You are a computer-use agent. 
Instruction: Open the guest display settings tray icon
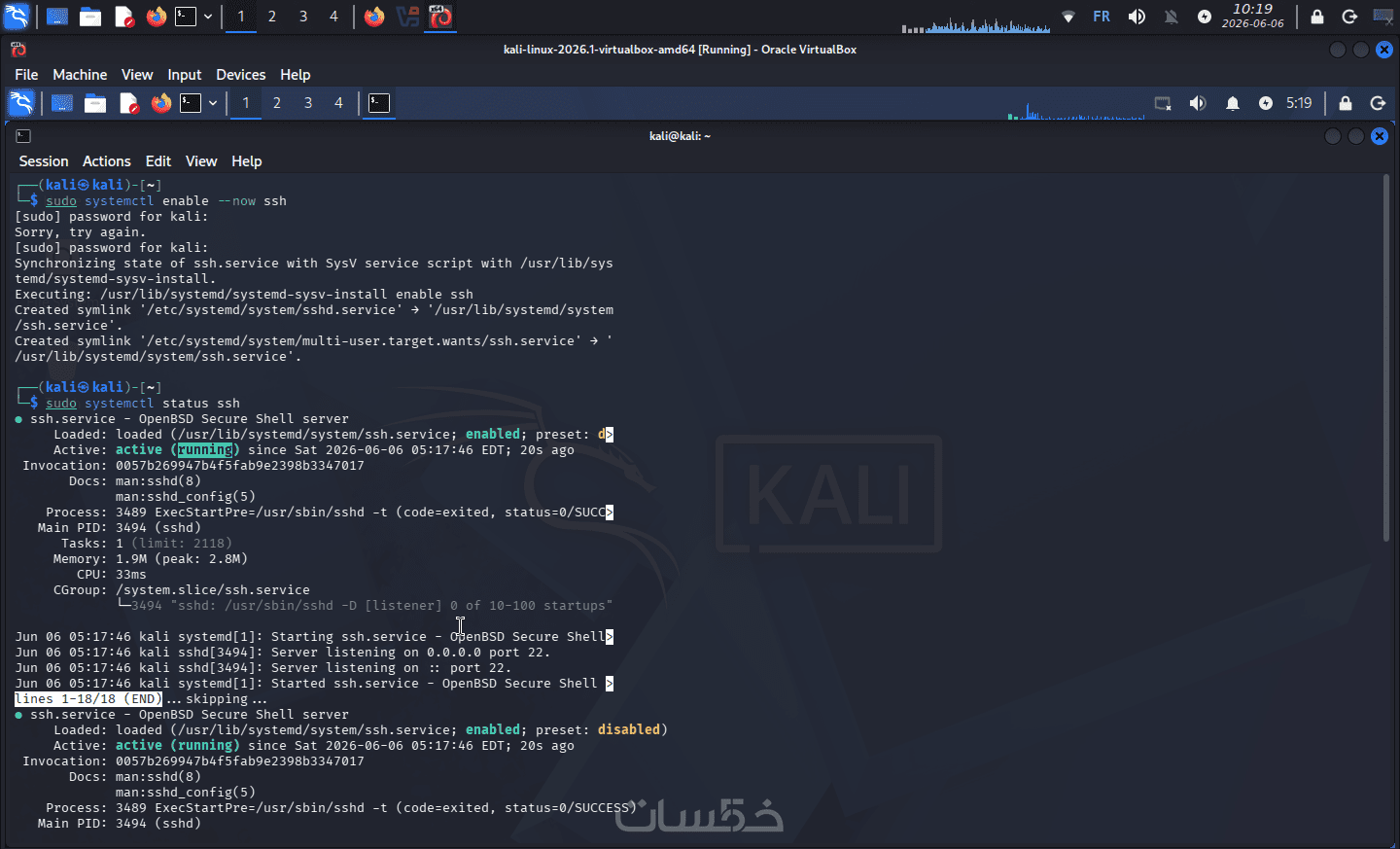pos(1163,103)
